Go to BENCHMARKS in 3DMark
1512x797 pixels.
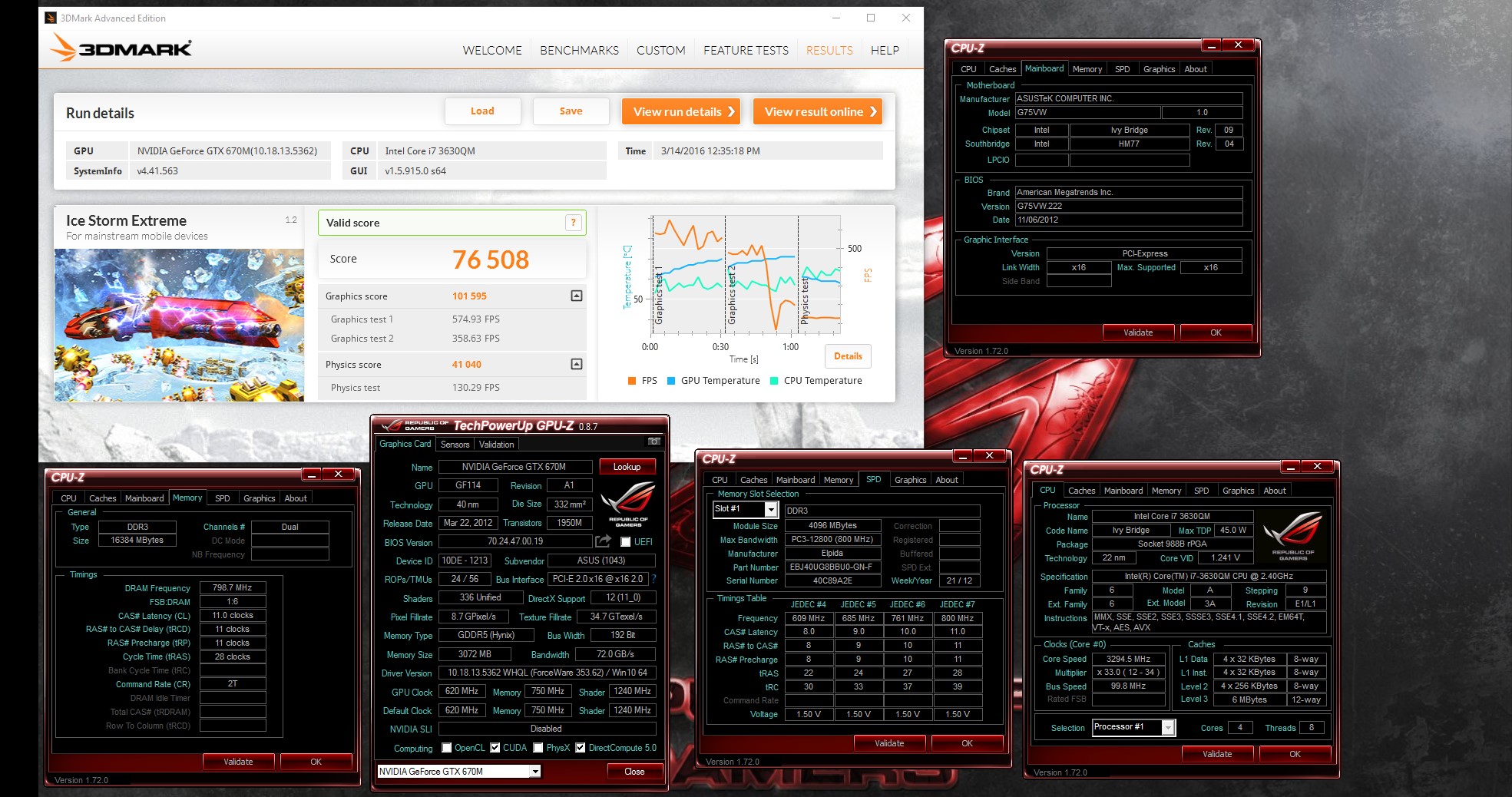coord(579,50)
